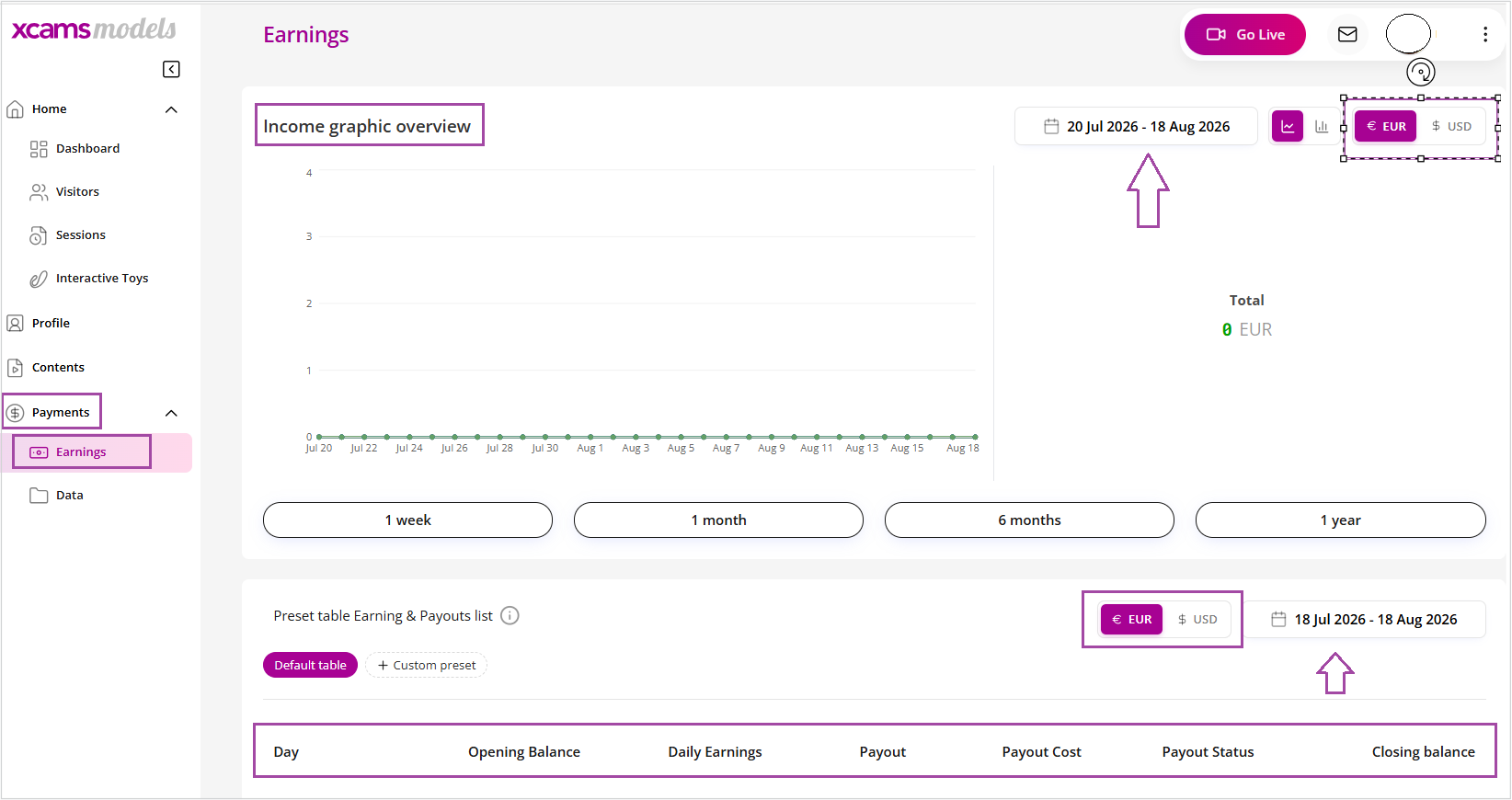
Task: Click the Sessions clock icon
Action: coord(38,235)
